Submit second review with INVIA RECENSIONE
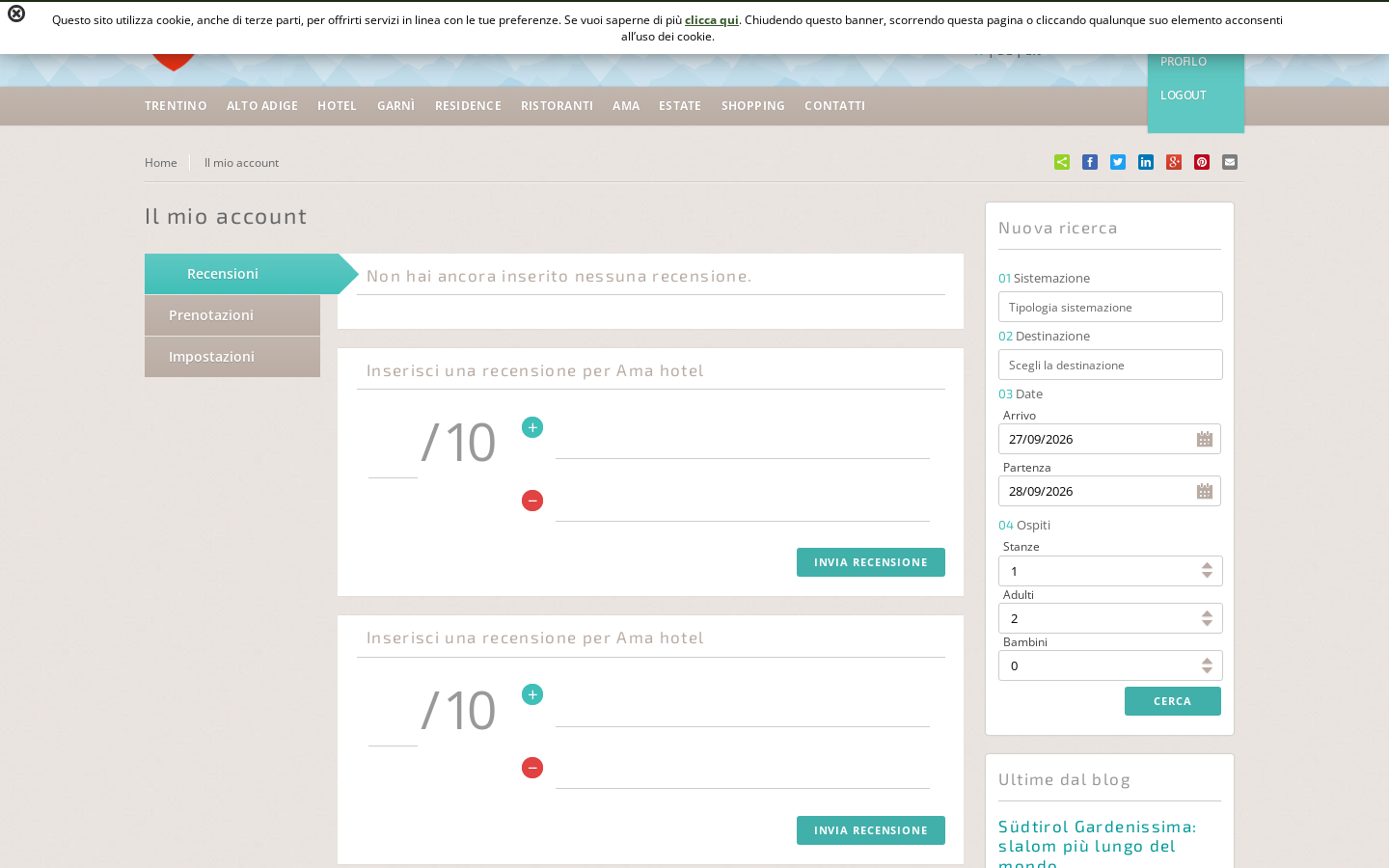Screen dimensions: 1389x868 (871, 830)
